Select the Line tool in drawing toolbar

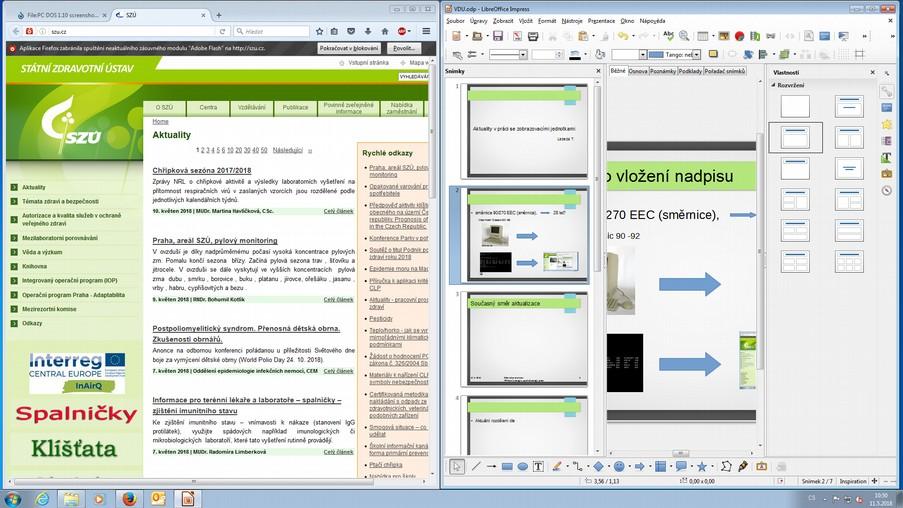tap(476, 467)
